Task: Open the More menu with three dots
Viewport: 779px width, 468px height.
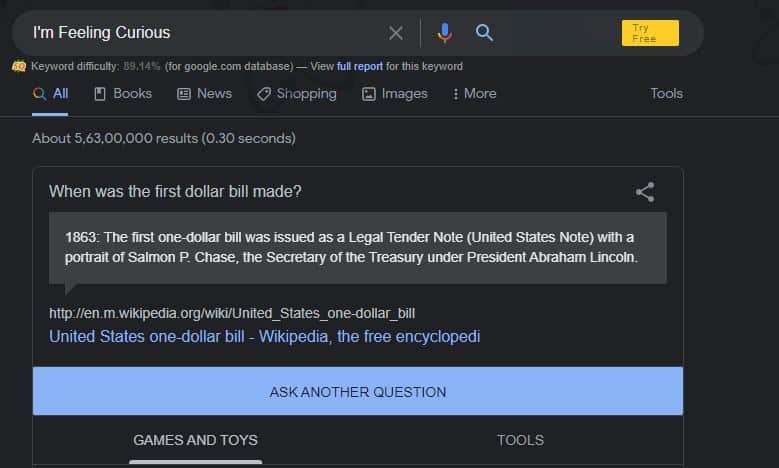Action: coord(474,94)
